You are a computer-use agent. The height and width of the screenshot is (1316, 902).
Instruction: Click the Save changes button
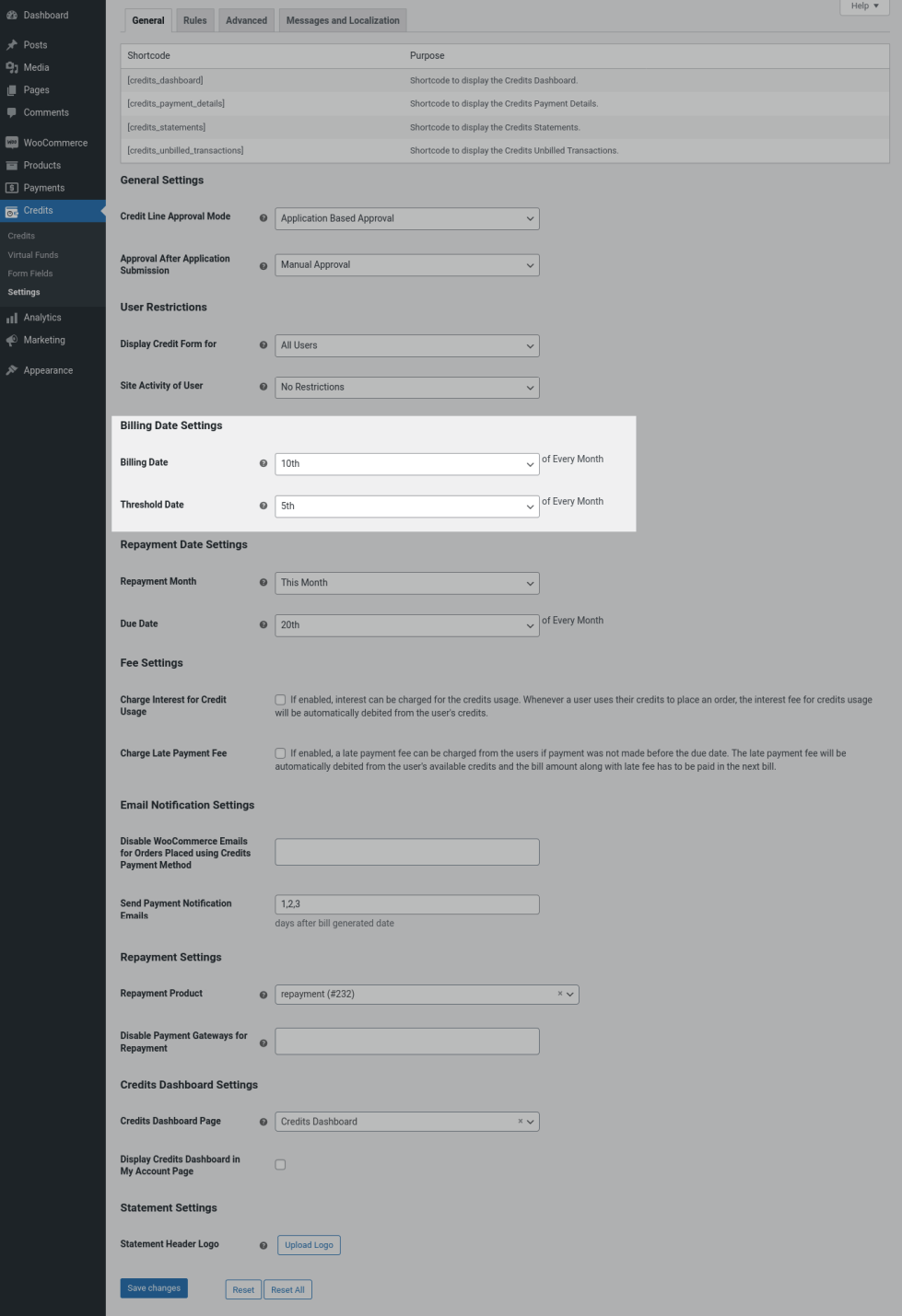[154, 1288]
